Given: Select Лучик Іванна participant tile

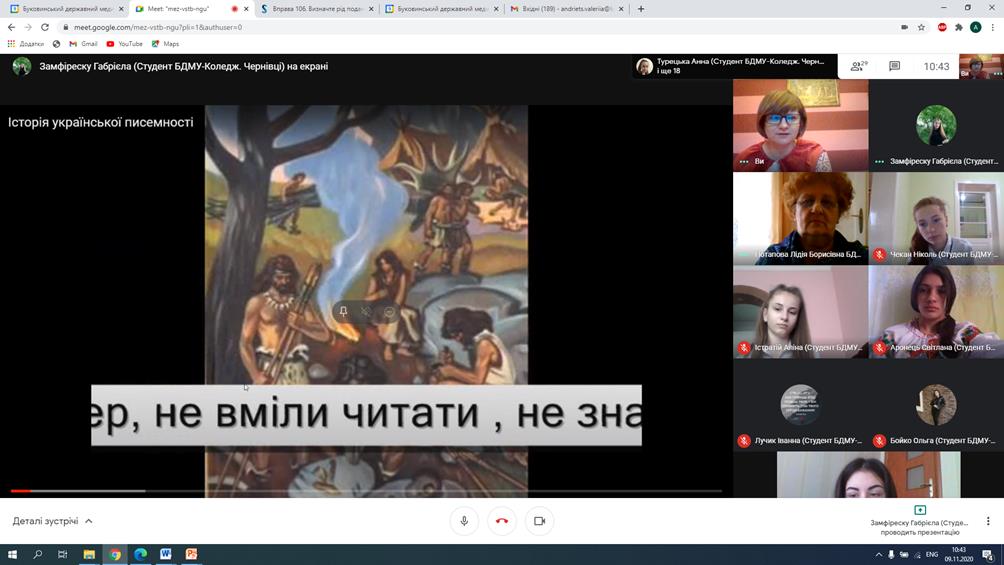Looking at the screenshot, I should point(800,405).
